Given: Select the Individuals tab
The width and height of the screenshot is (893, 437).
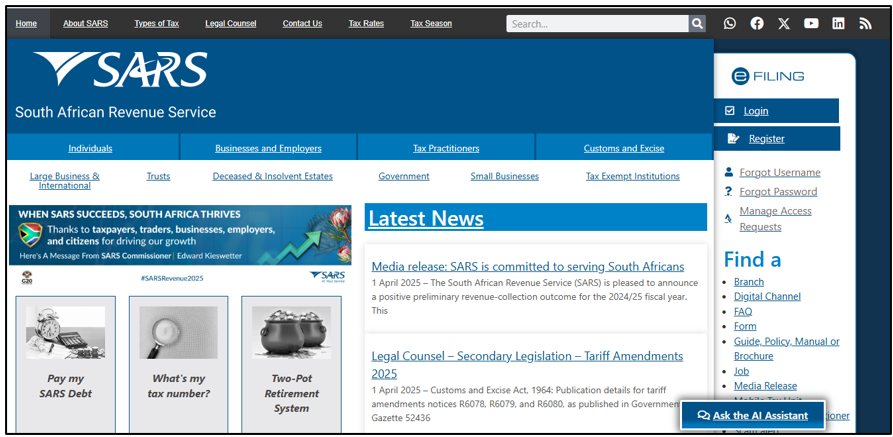Looking at the screenshot, I should (x=91, y=148).
